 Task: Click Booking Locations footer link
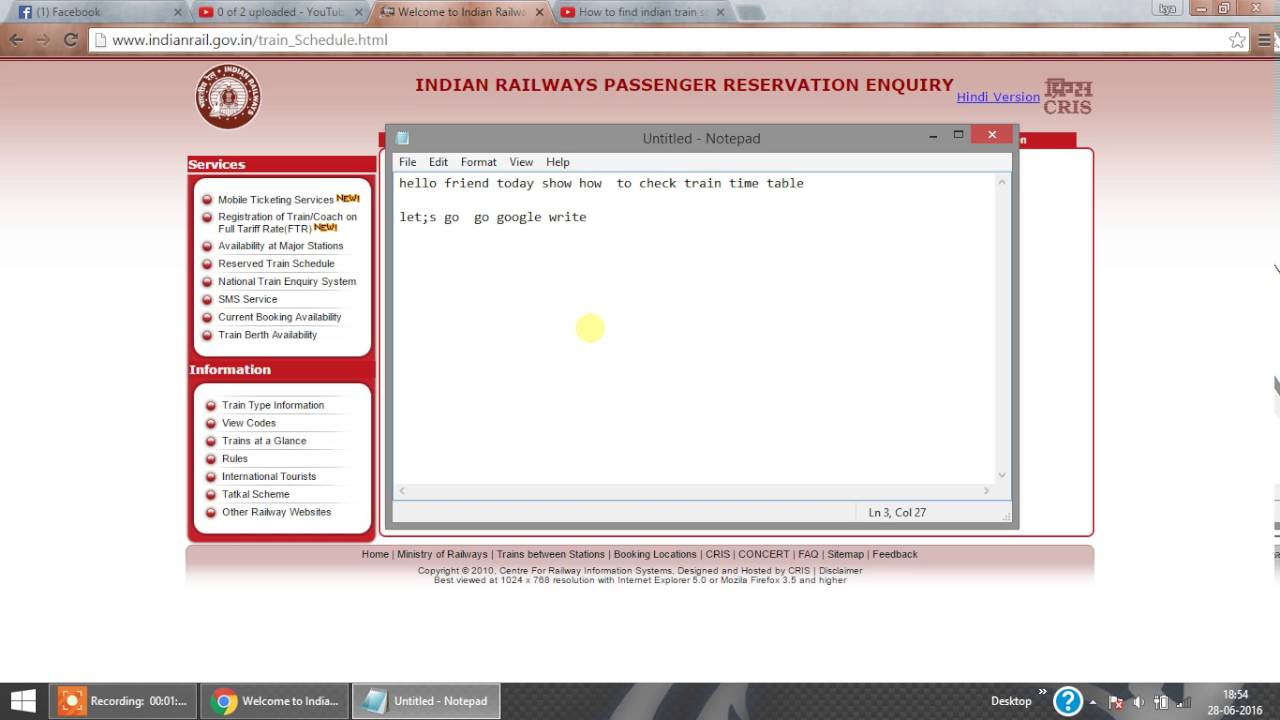[655, 554]
